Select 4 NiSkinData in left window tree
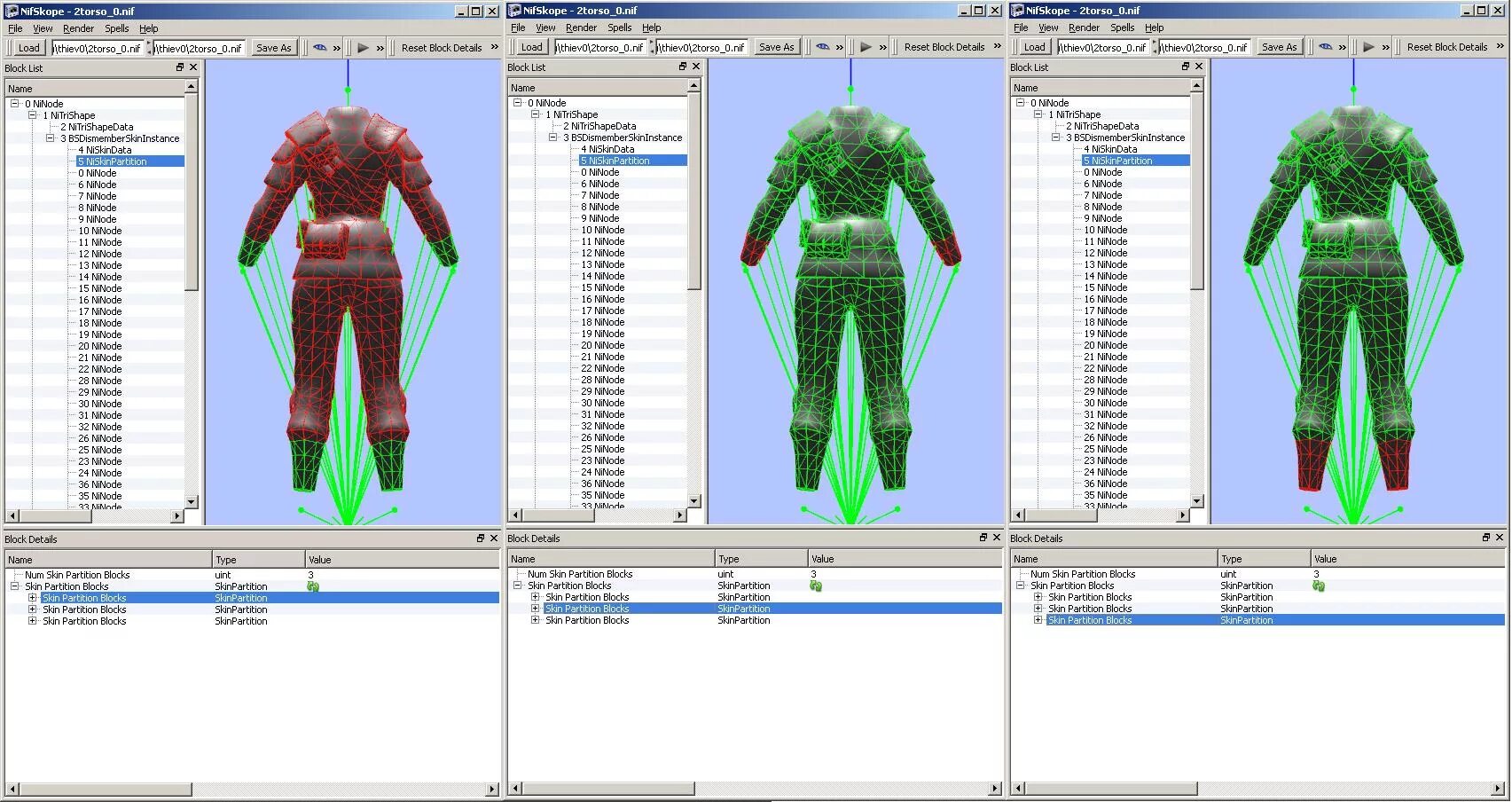 point(105,150)
